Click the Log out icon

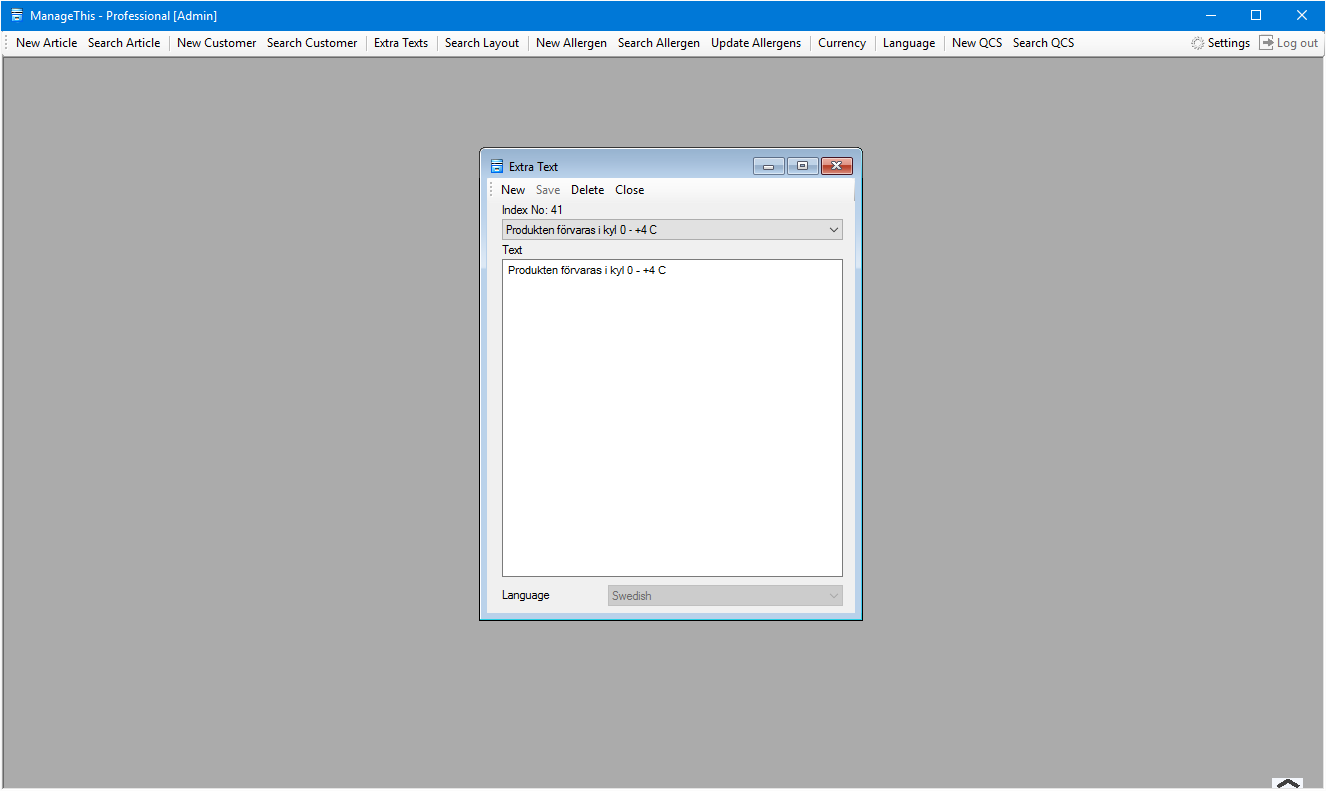[x=1266, y=43]
